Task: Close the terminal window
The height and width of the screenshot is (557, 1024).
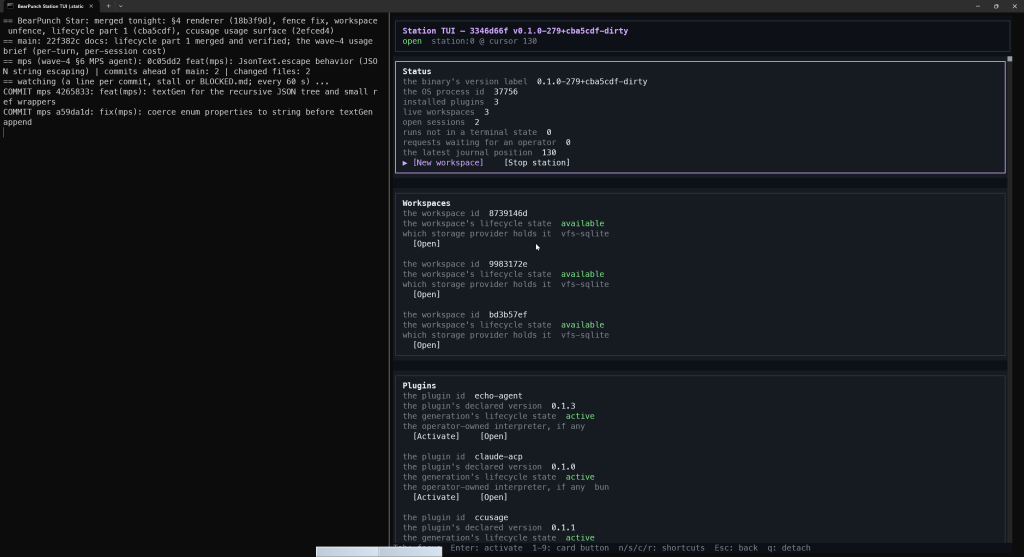Action: point(1014,6)
